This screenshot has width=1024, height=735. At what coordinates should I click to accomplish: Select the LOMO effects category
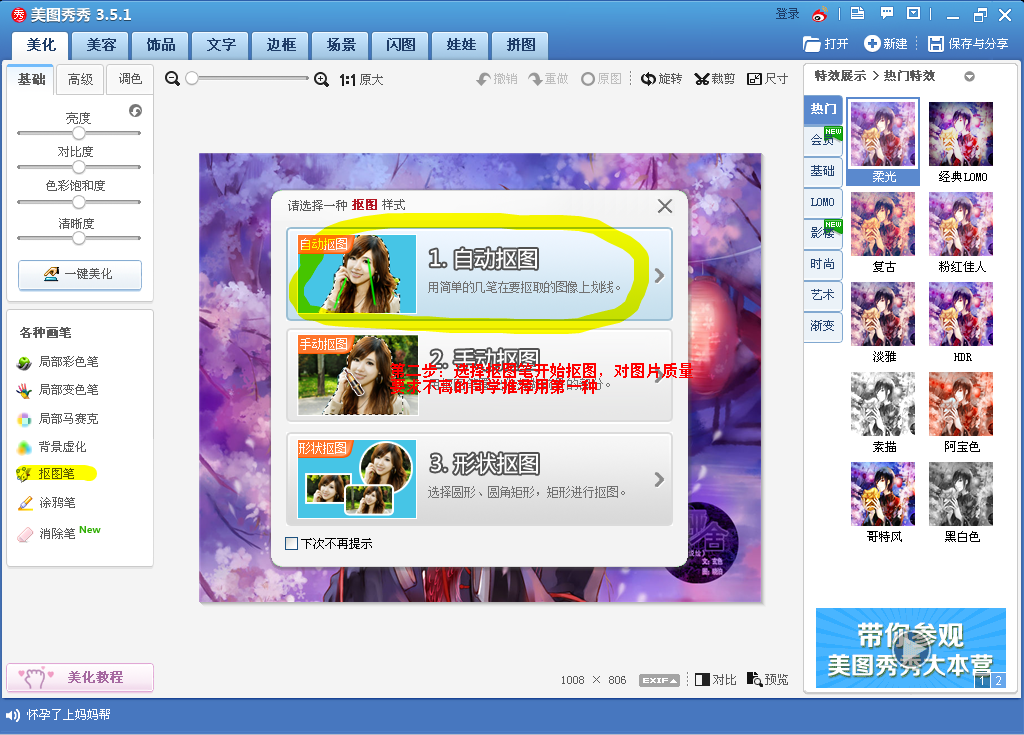click(x=824, y=202)
